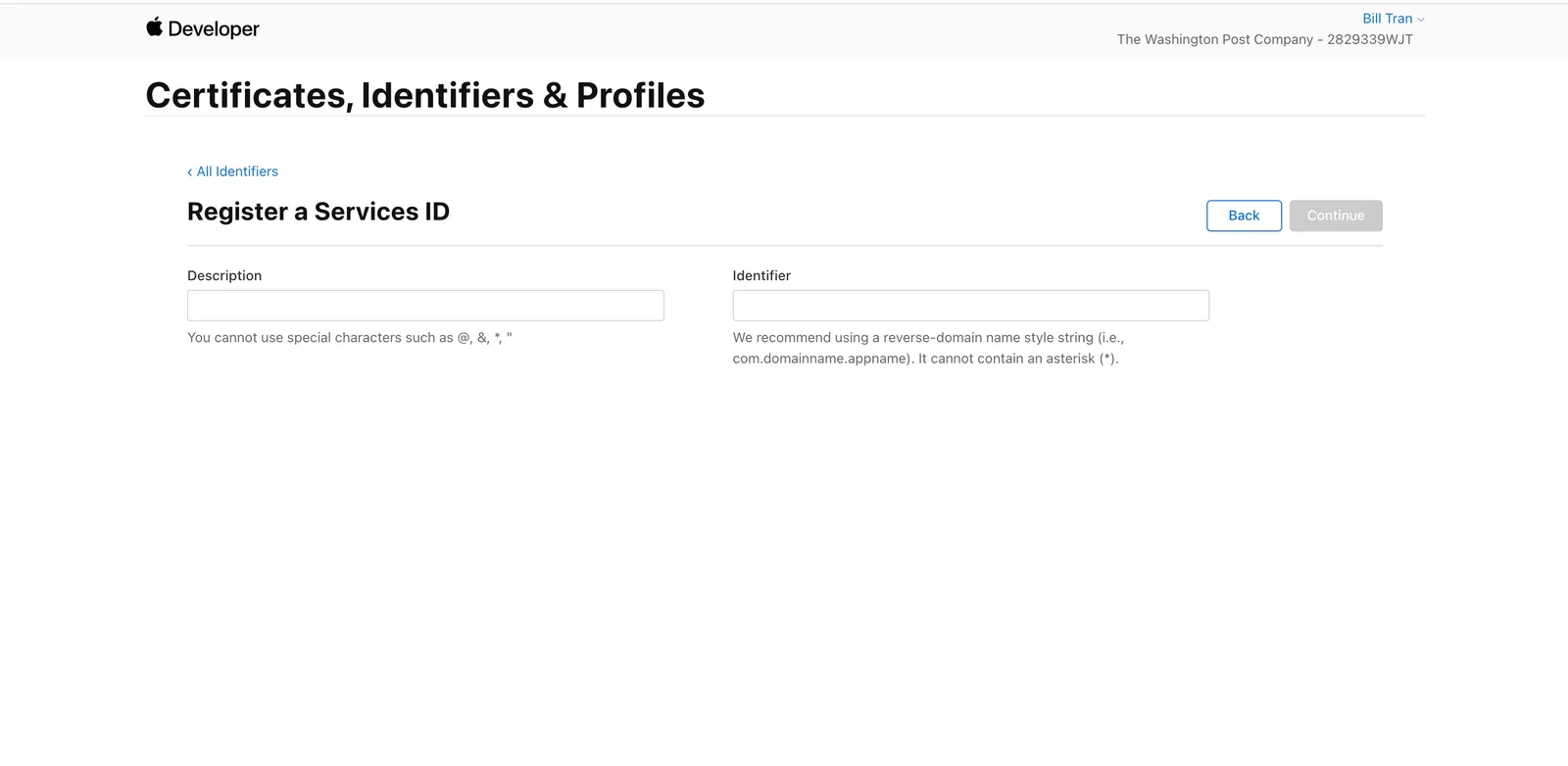This screenshot has height=766, width=1568.
Task: Click the Description field label
Action: (x=224, y=276)
